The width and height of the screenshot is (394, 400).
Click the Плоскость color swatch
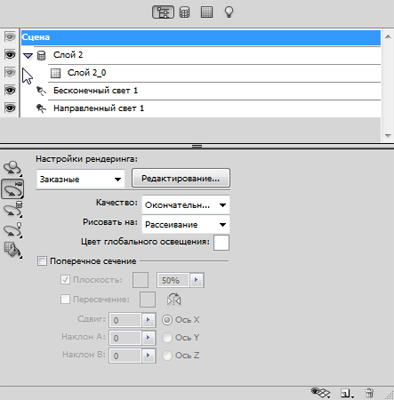click(x=141, y=280)
